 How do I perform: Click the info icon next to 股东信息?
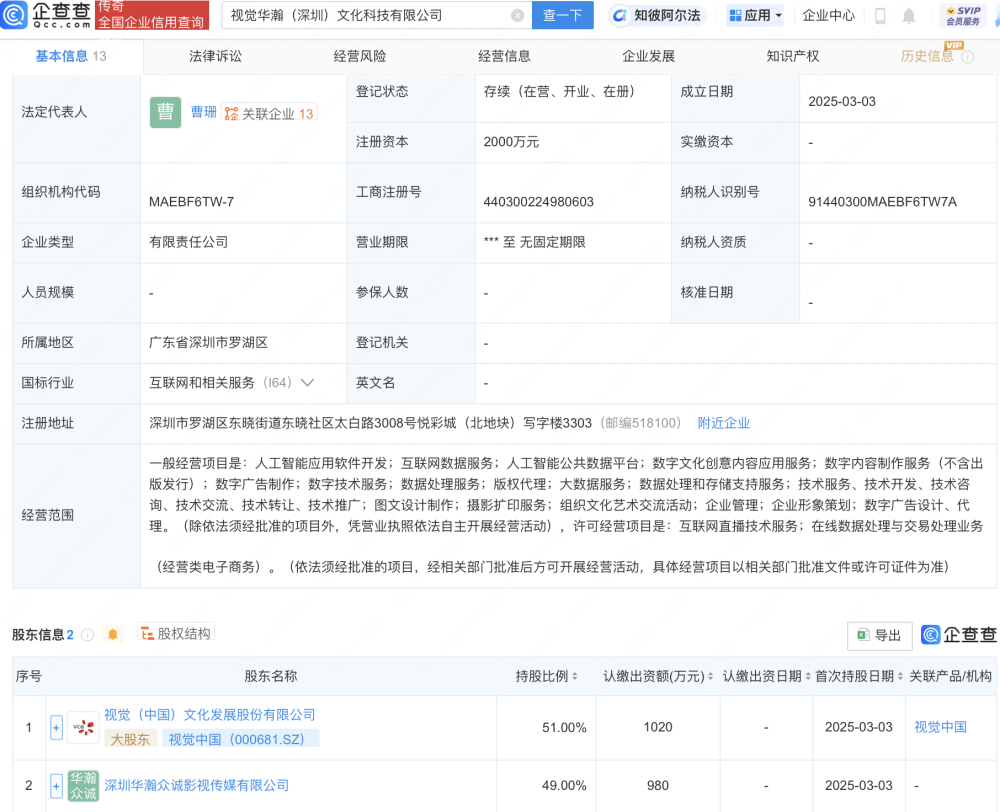88,635
